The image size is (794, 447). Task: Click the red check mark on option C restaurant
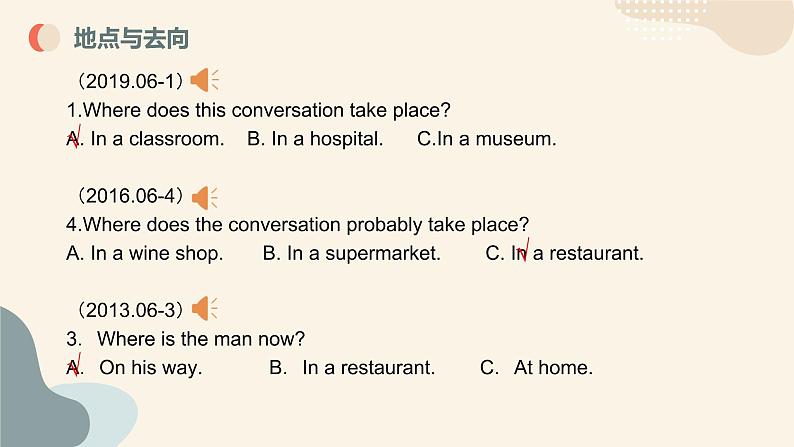click(524, 250)
